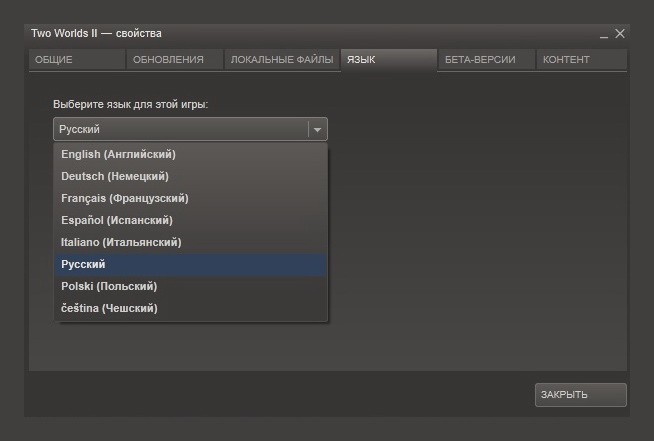The image size is (654, 441).
Task: Pick Español (Испанский) in the list
Action: click(191, 220)
